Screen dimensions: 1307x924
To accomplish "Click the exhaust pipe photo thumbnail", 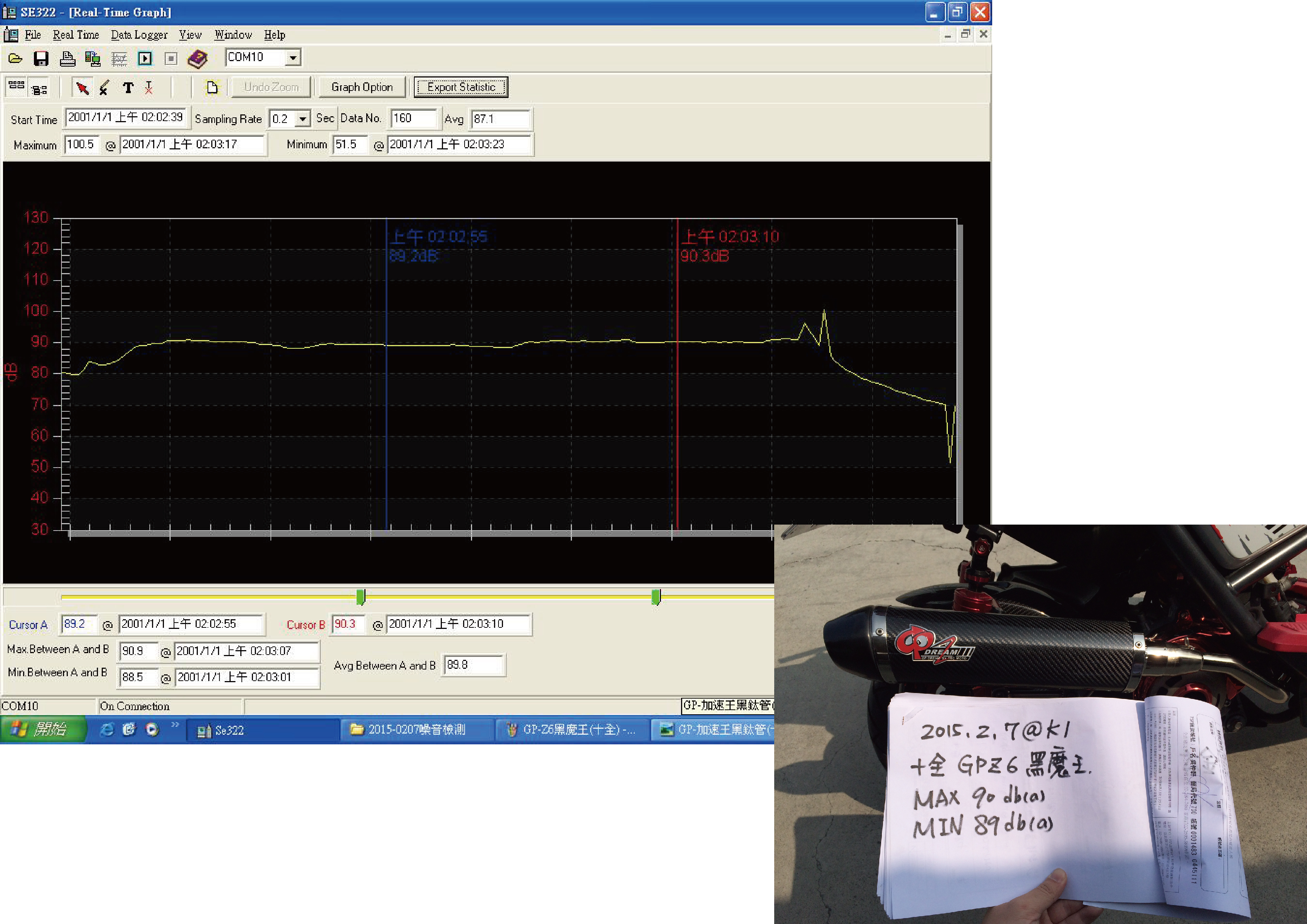I will pos(1041,724).
